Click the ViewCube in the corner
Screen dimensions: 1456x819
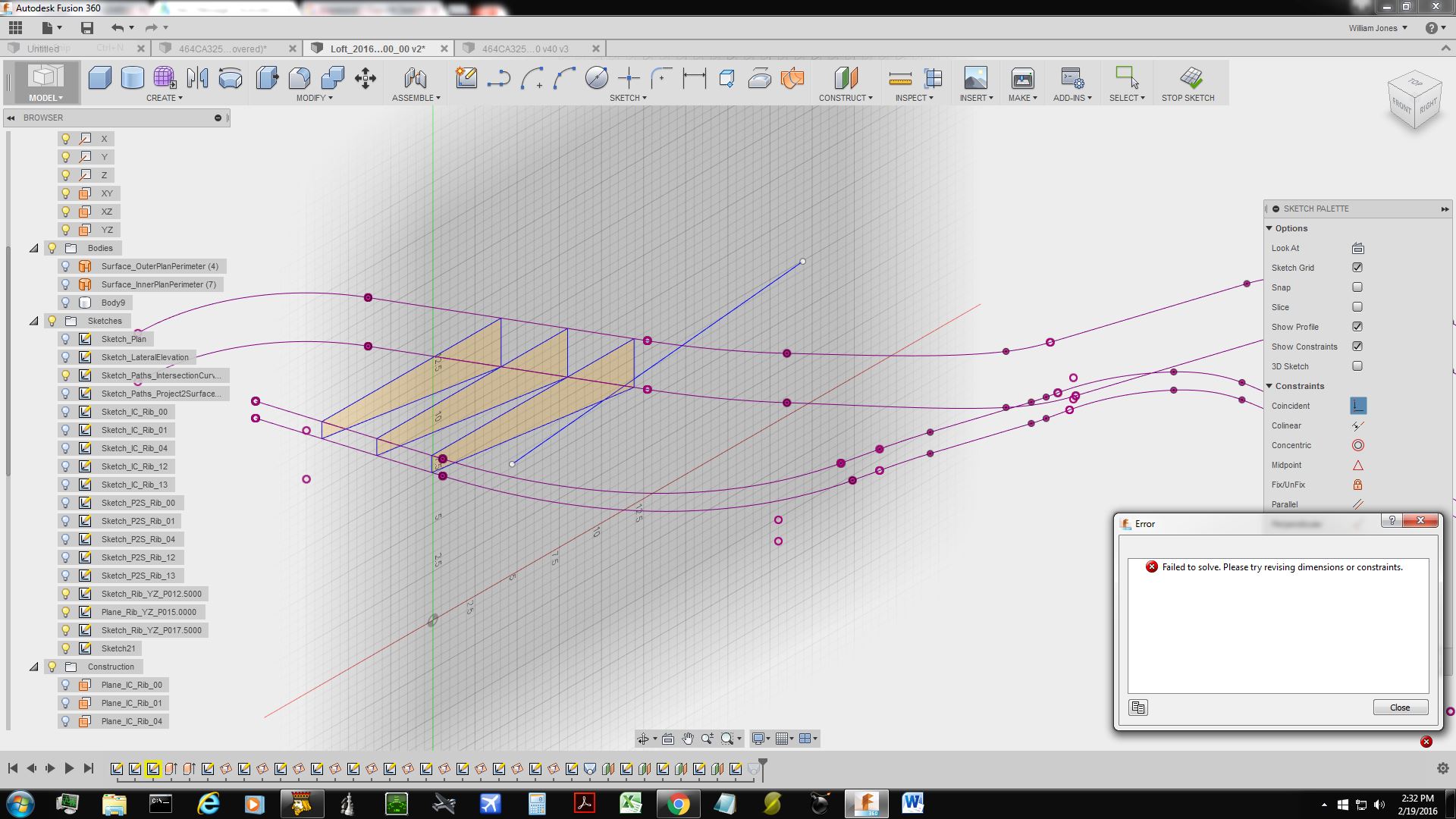[x=1415, y=101]
